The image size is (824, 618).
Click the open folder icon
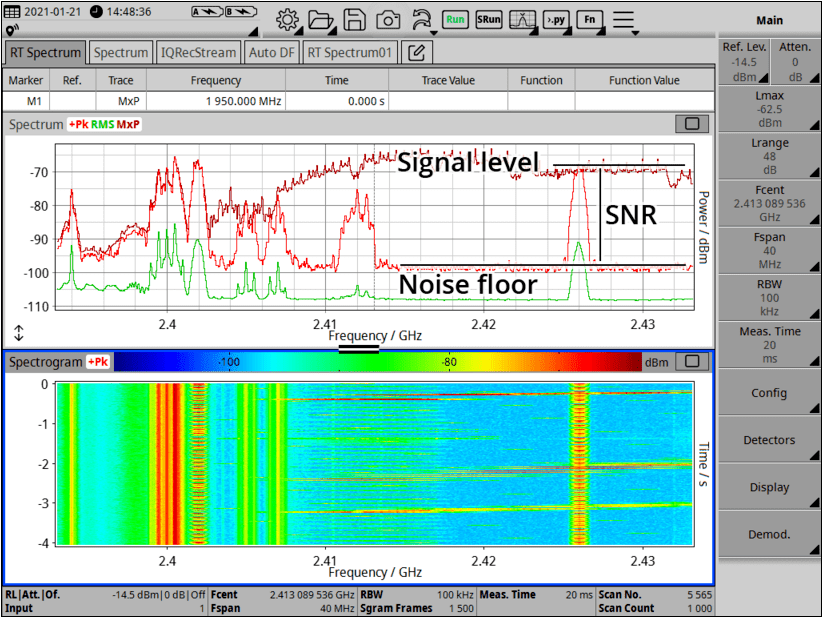pyautogui.click(x=321, y=20)
